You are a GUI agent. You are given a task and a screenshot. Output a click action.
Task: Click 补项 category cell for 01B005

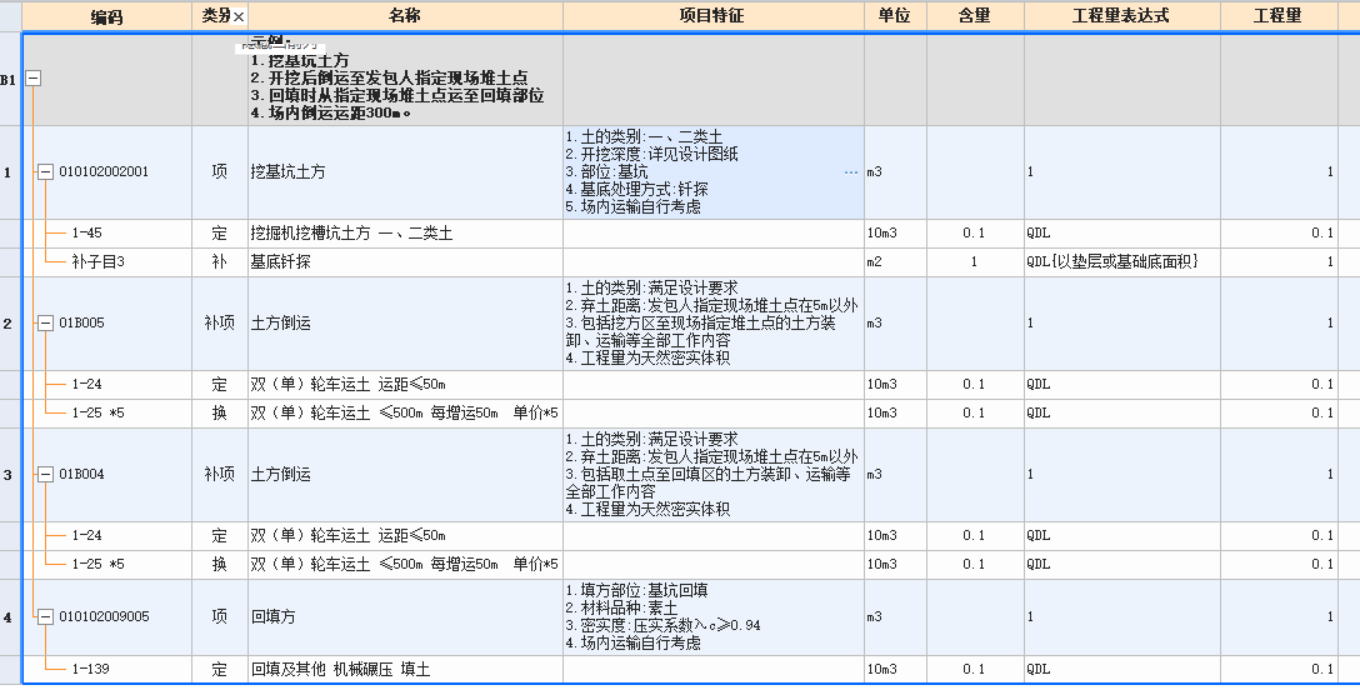point(219,323)
